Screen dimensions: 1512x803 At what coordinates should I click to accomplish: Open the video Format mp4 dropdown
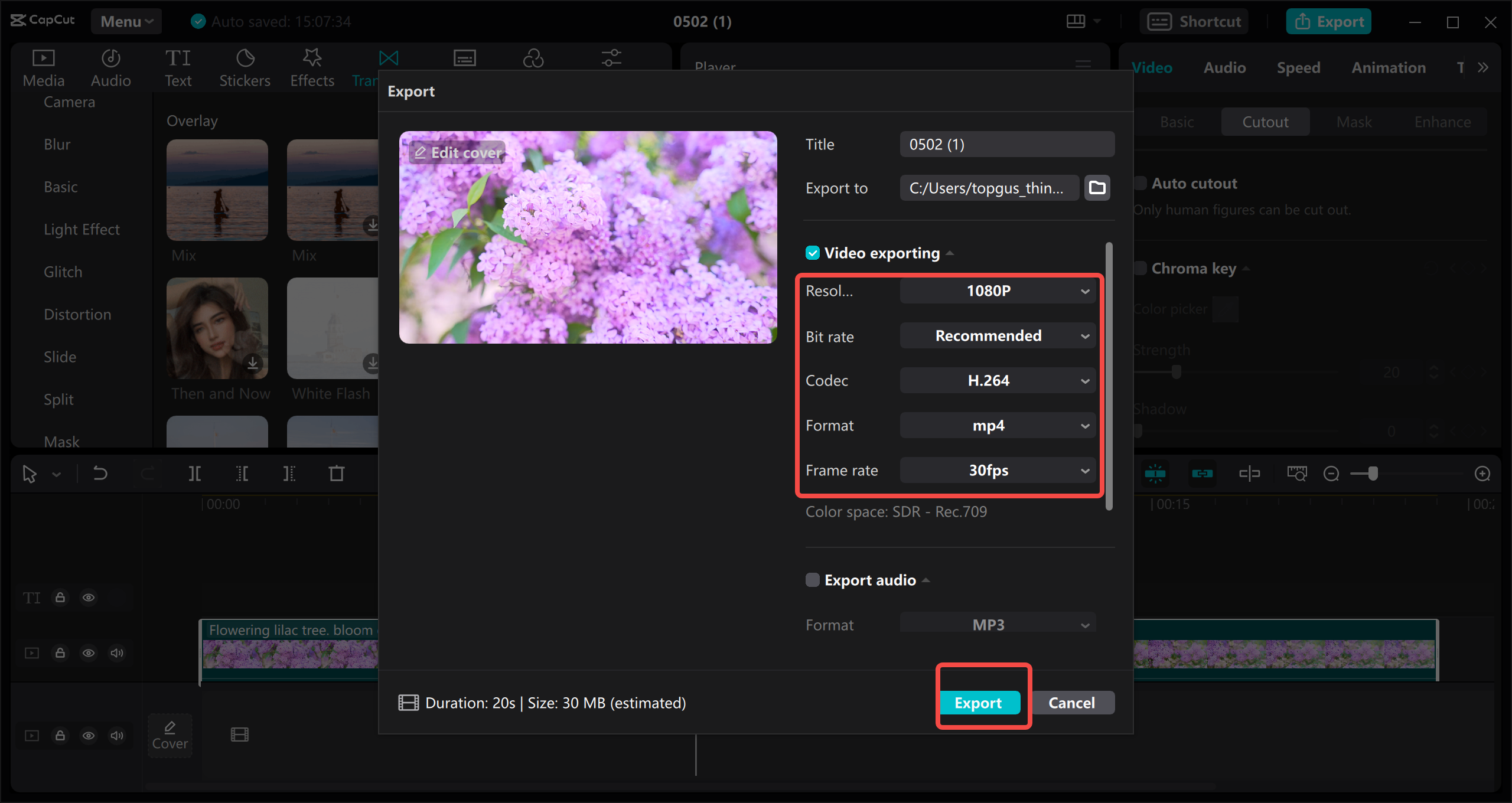998,426
